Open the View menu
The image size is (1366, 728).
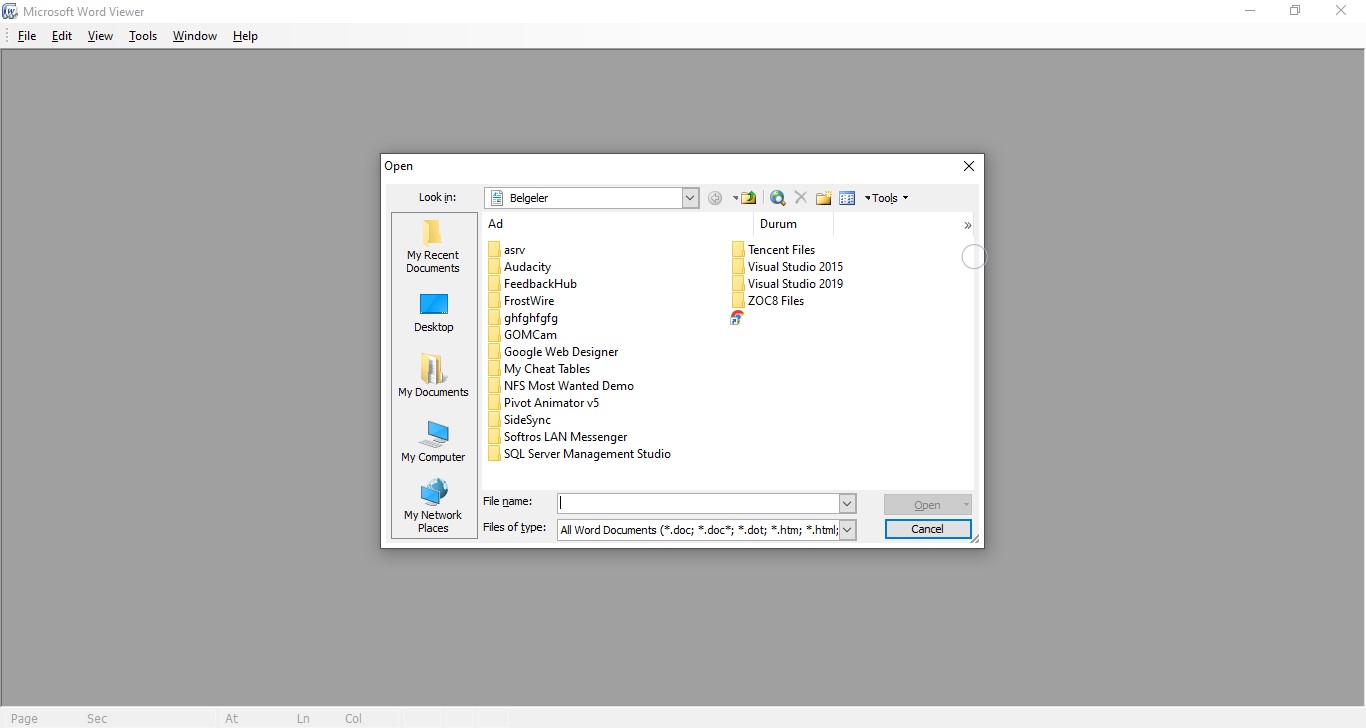coord(100,36)
